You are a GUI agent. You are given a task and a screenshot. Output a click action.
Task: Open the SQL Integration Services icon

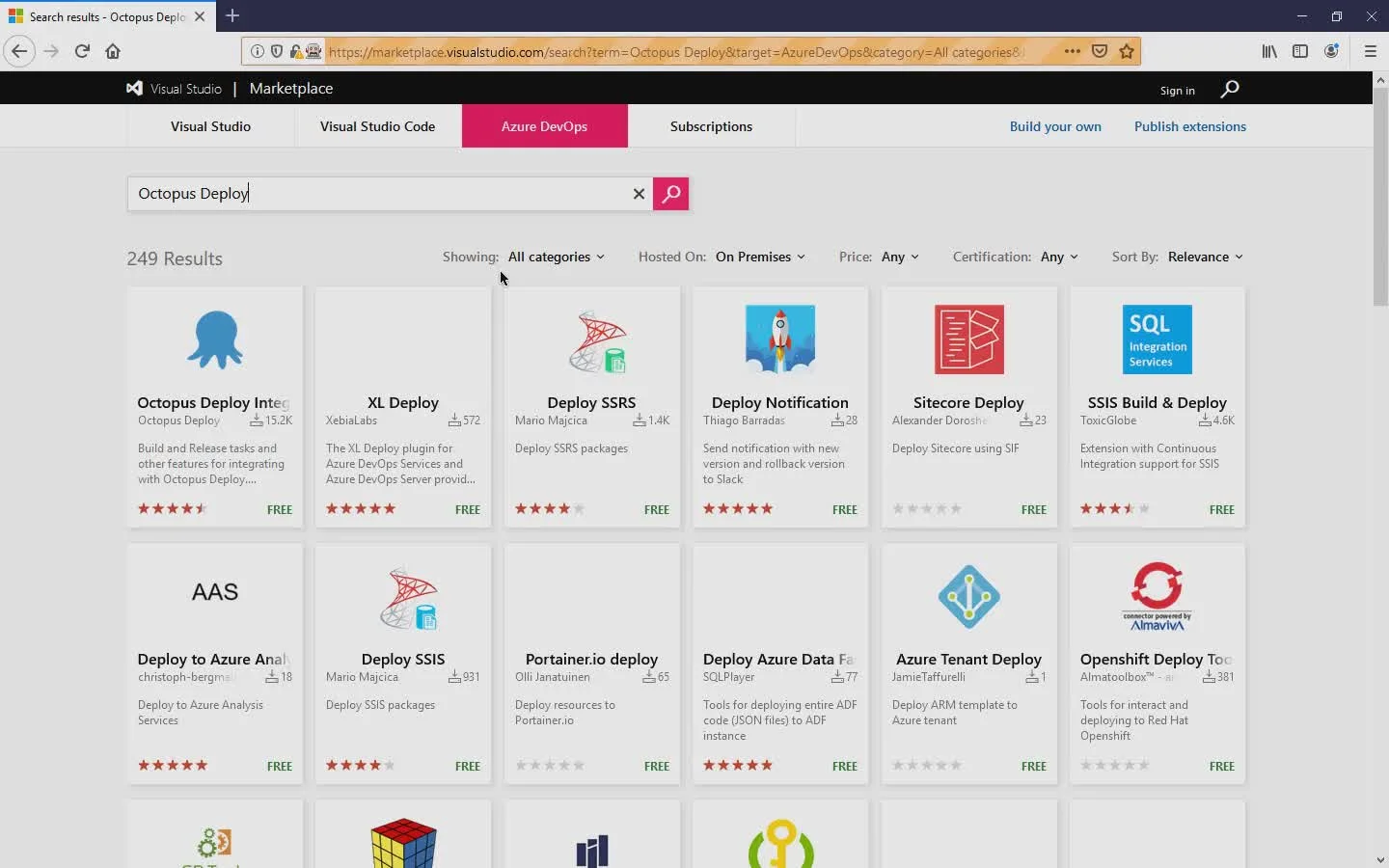click(x=1157, y=339)
